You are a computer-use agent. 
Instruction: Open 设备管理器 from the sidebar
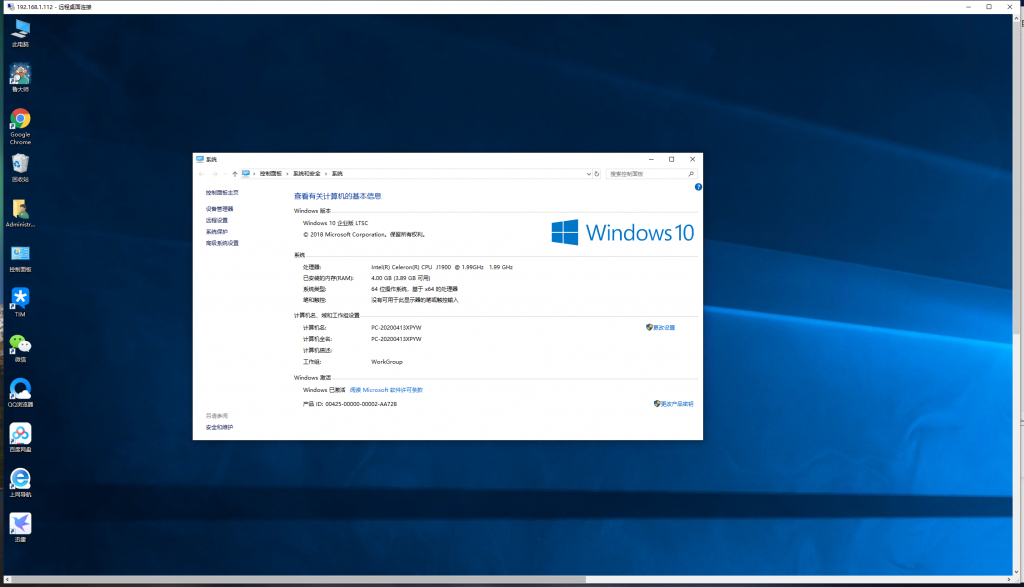[x=219, y=209]
